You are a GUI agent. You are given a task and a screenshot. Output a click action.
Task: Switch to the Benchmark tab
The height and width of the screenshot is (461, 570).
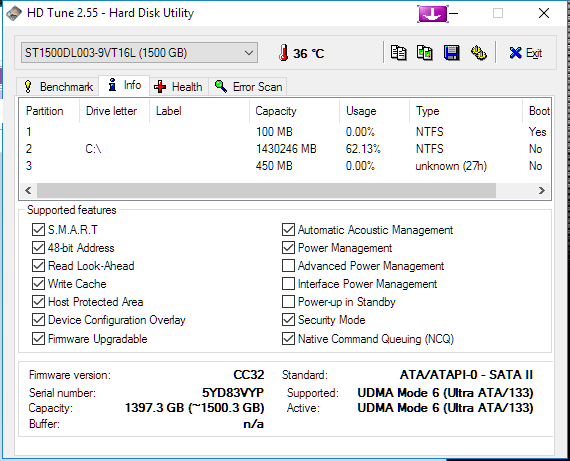pyautogui.click(x=58, y=87)
